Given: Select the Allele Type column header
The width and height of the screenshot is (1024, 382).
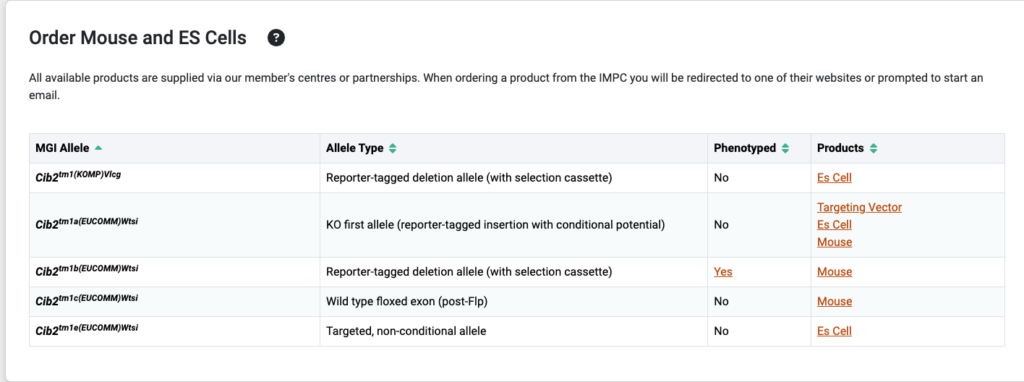Looking at the screenshot, I should click(x=513, y=148).
